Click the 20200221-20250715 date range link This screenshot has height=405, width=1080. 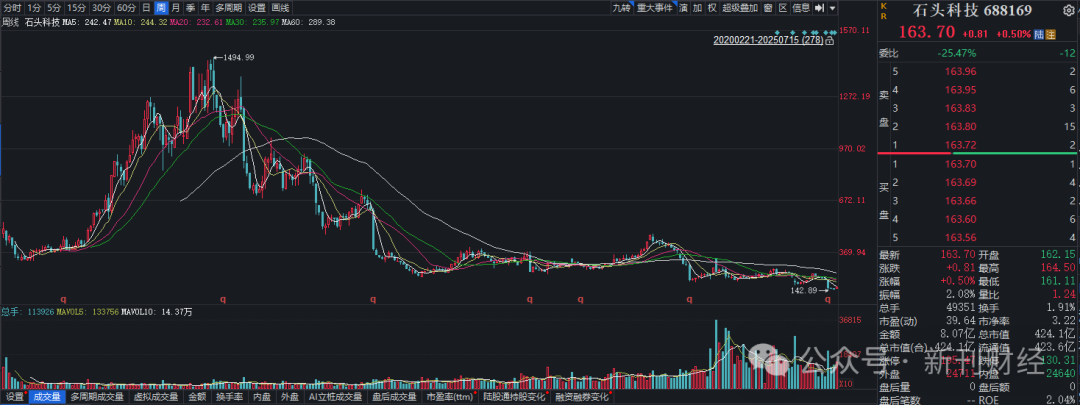(x=768, y=40)
